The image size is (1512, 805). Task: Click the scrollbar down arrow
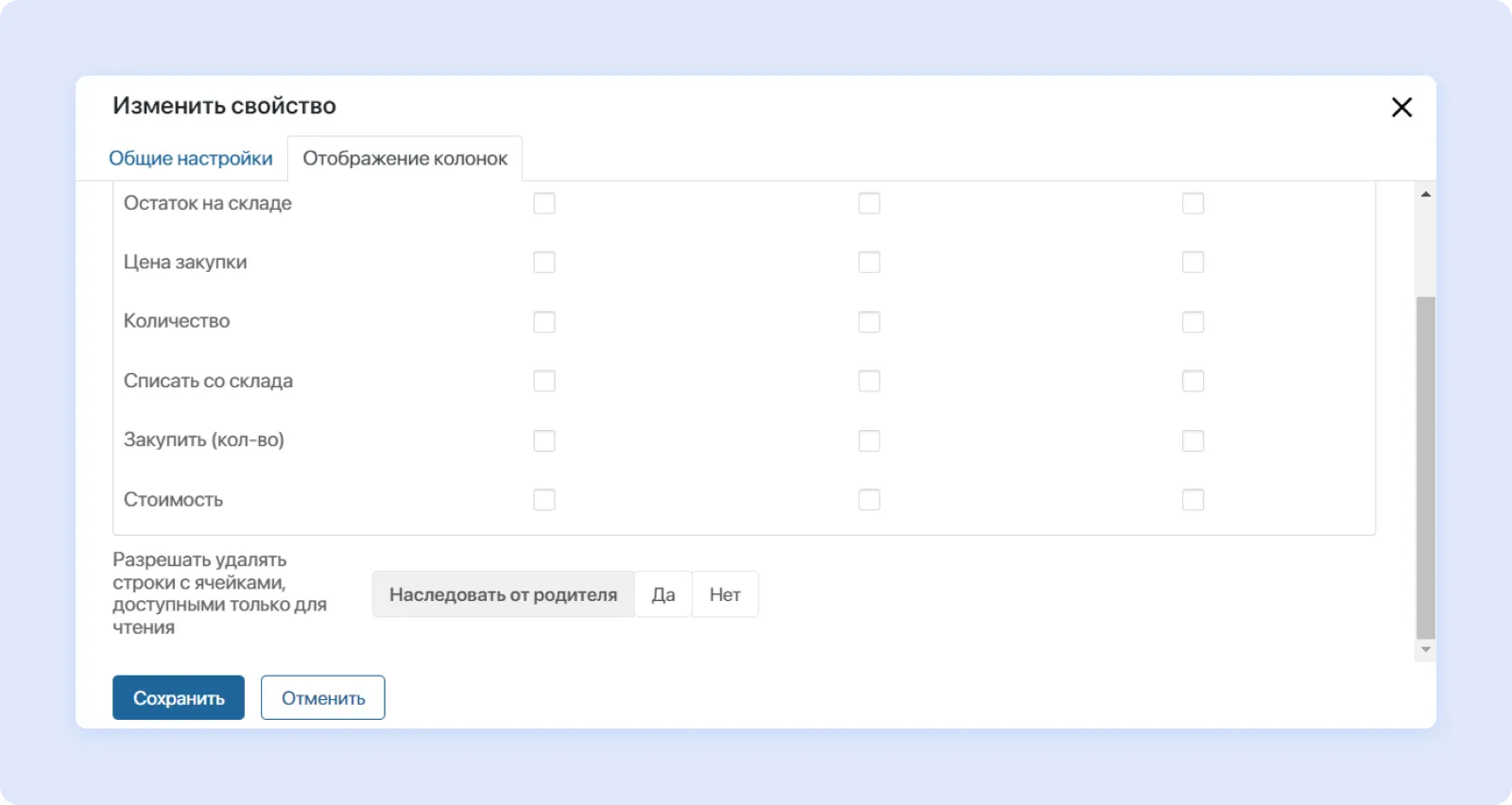(1426, 650)
